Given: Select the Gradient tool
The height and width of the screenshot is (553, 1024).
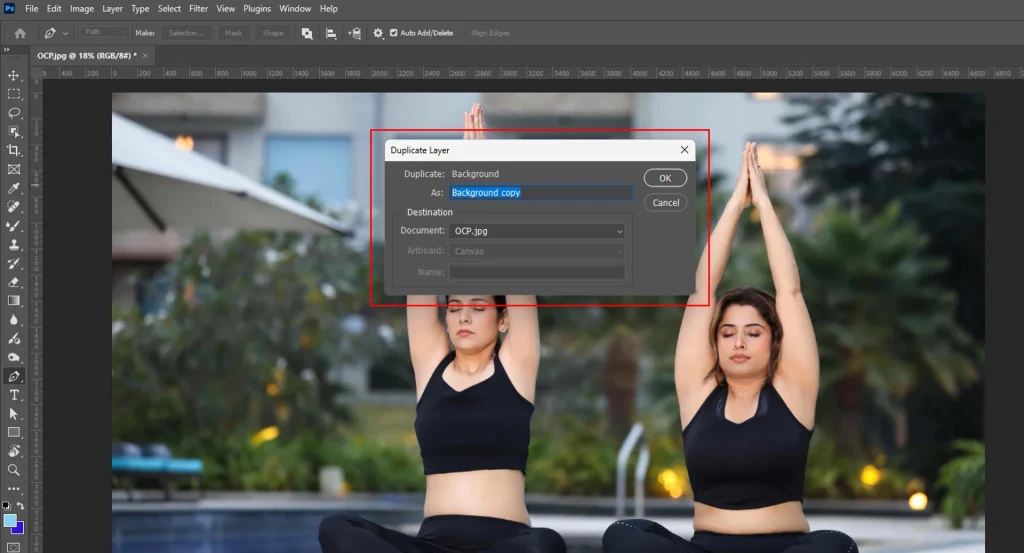Looking at the screenshot, I should [x=14, y=301].
